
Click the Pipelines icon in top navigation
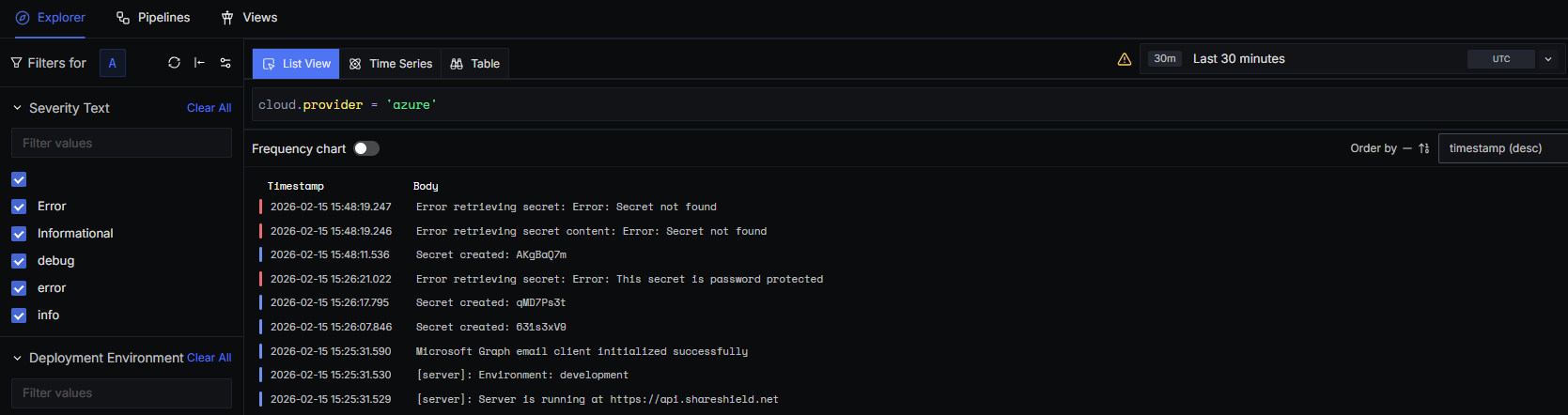click(x=123, y=18)
